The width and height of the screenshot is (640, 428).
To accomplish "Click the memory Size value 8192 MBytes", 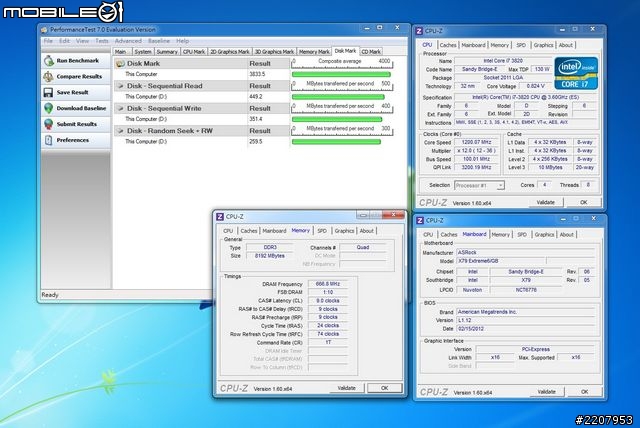I will [269, 256].
